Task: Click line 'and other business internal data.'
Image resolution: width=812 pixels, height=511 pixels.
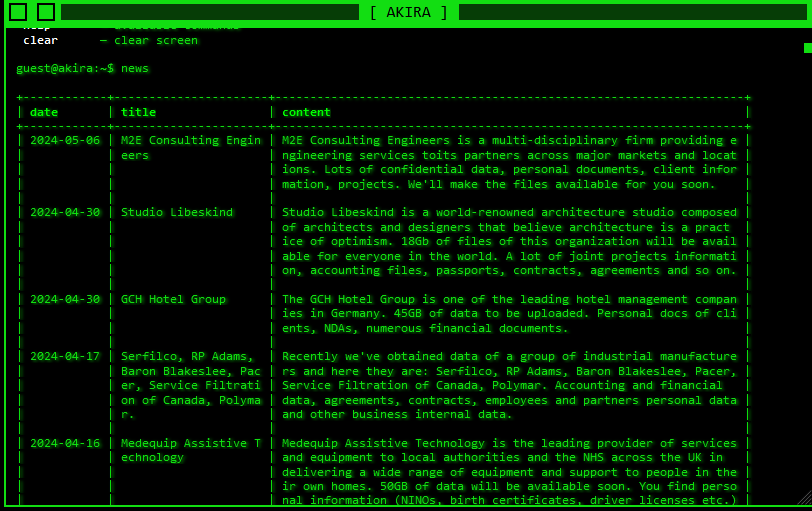Action: (397, 414)
